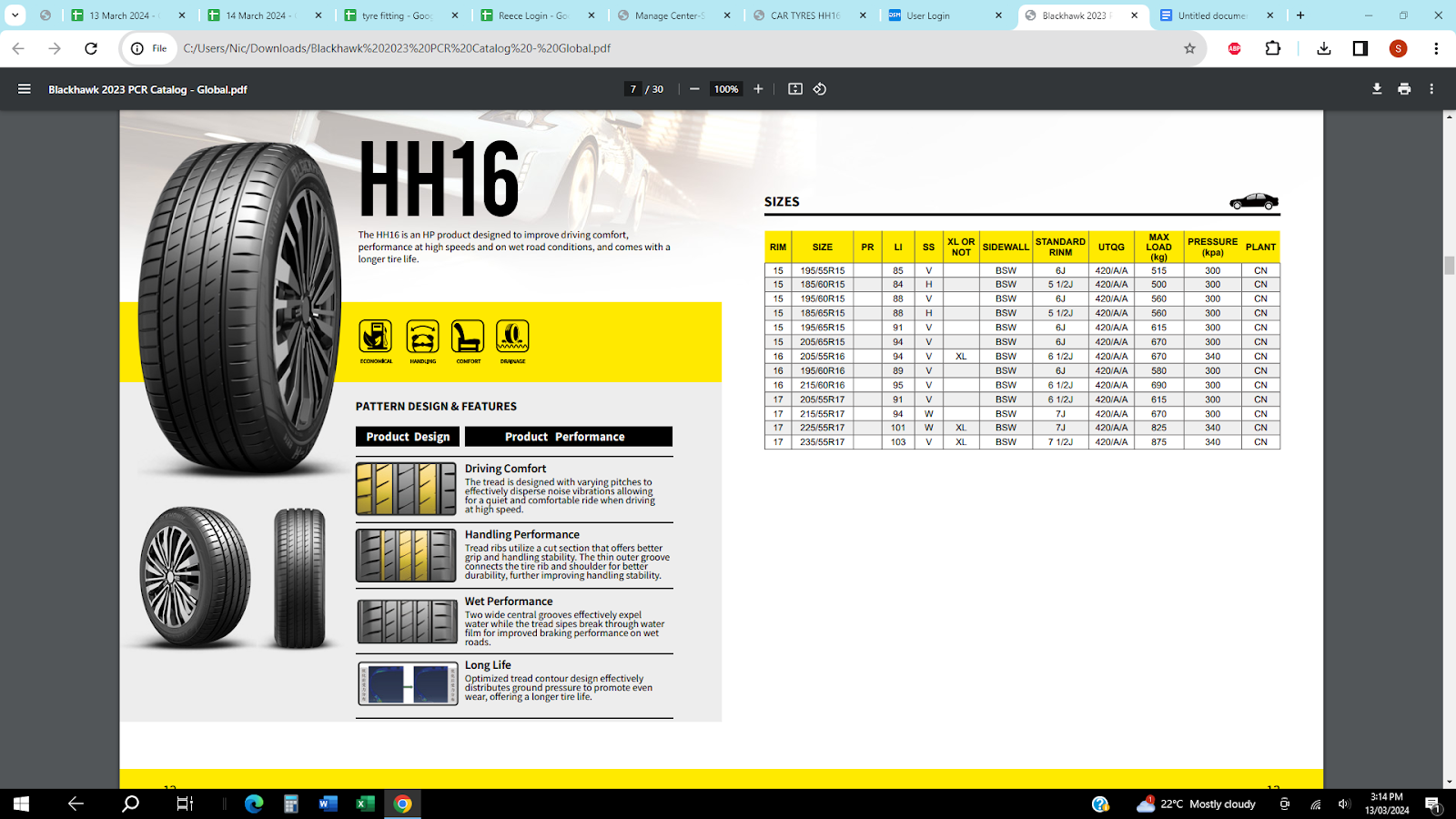The height and width of the screenshot is (819, 1456).
Task: Toggle Chrome side panel icon
Action: click(1360, 48)
